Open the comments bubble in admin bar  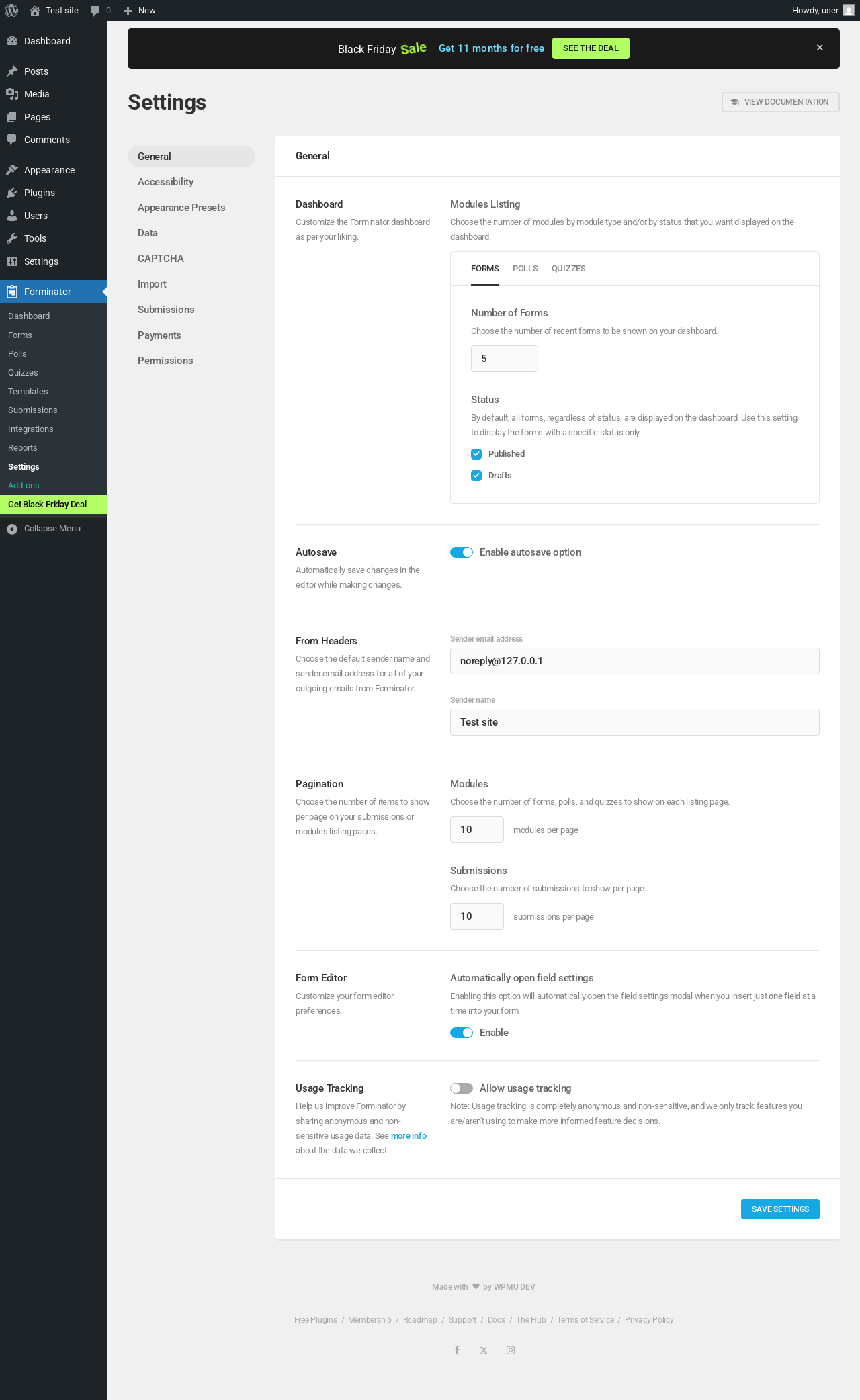click(95, 11)
